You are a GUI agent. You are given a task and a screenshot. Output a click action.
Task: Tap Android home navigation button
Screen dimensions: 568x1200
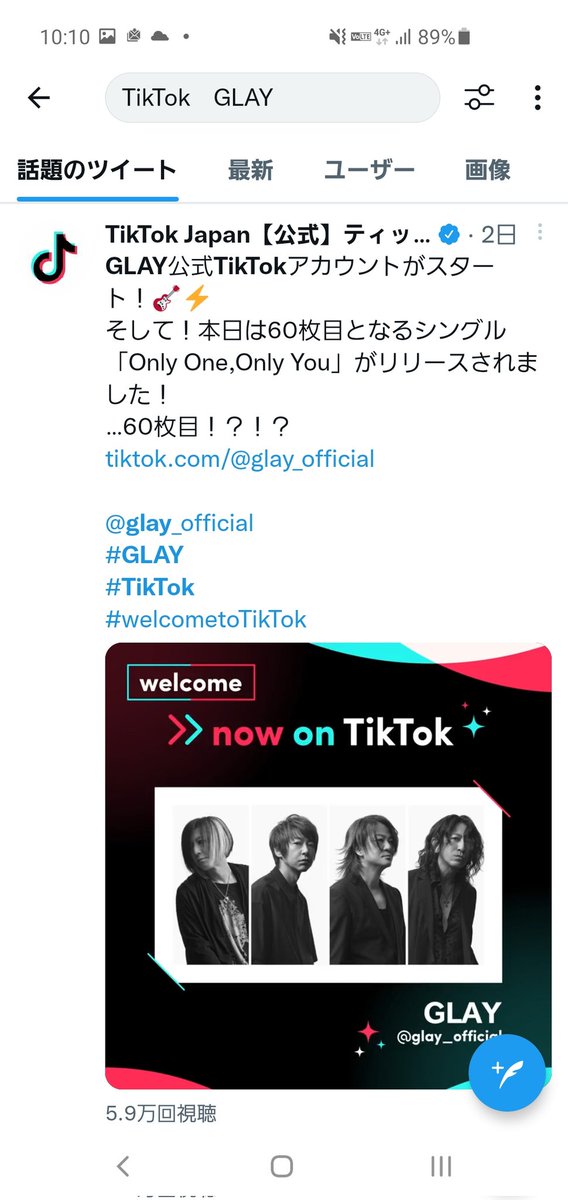click(x=282, y=1165)
